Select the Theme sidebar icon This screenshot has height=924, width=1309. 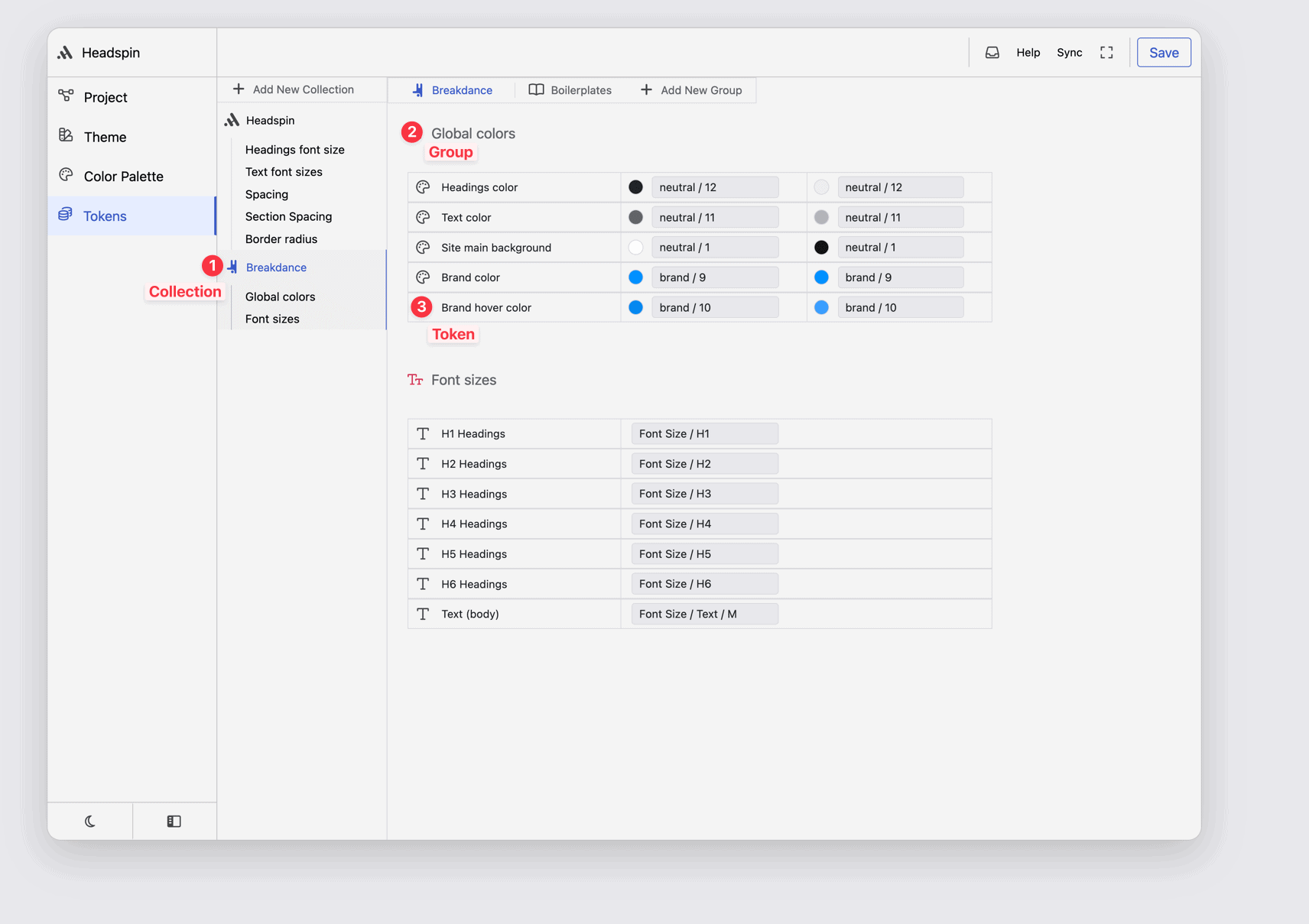point(67,136)
